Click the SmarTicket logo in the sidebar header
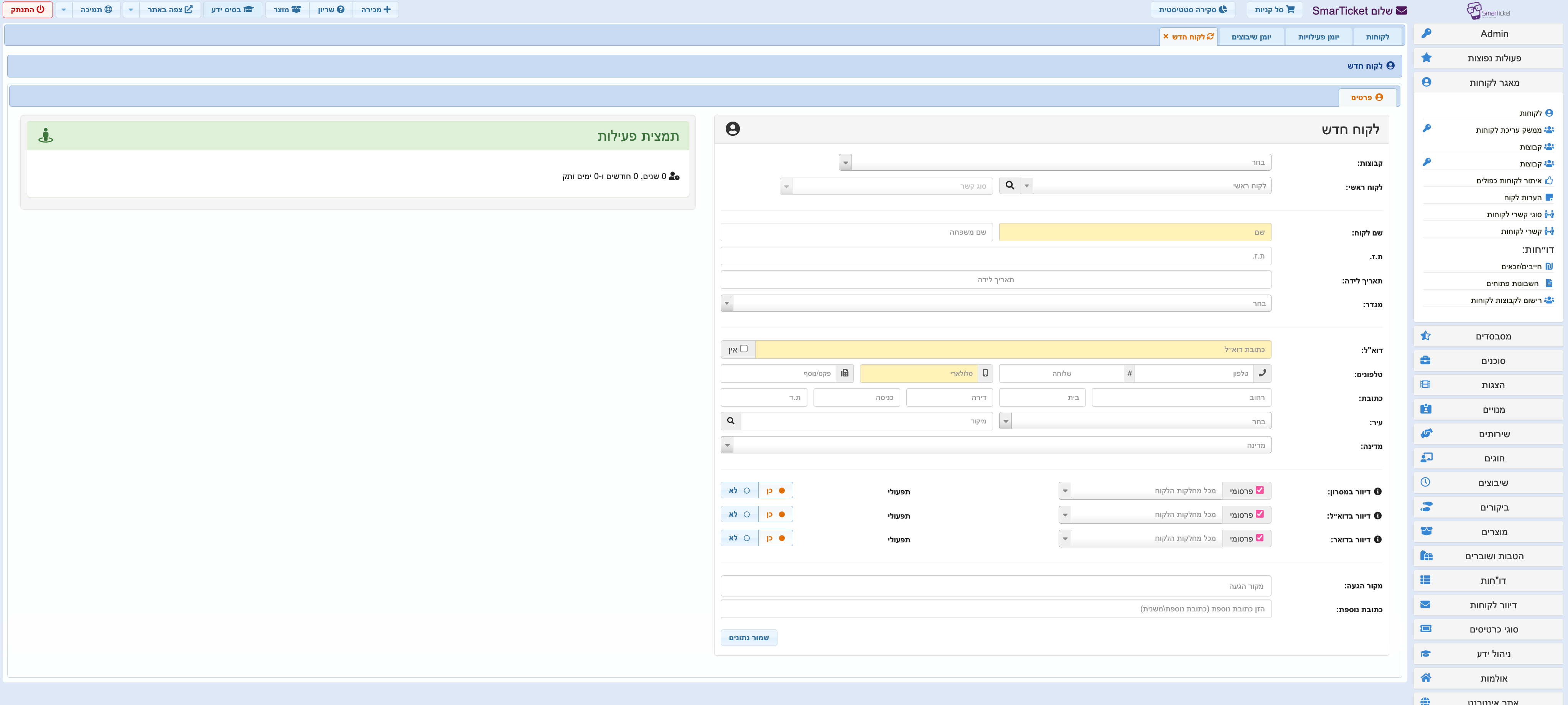1568x705 pixels. (x=1488, y=10)
